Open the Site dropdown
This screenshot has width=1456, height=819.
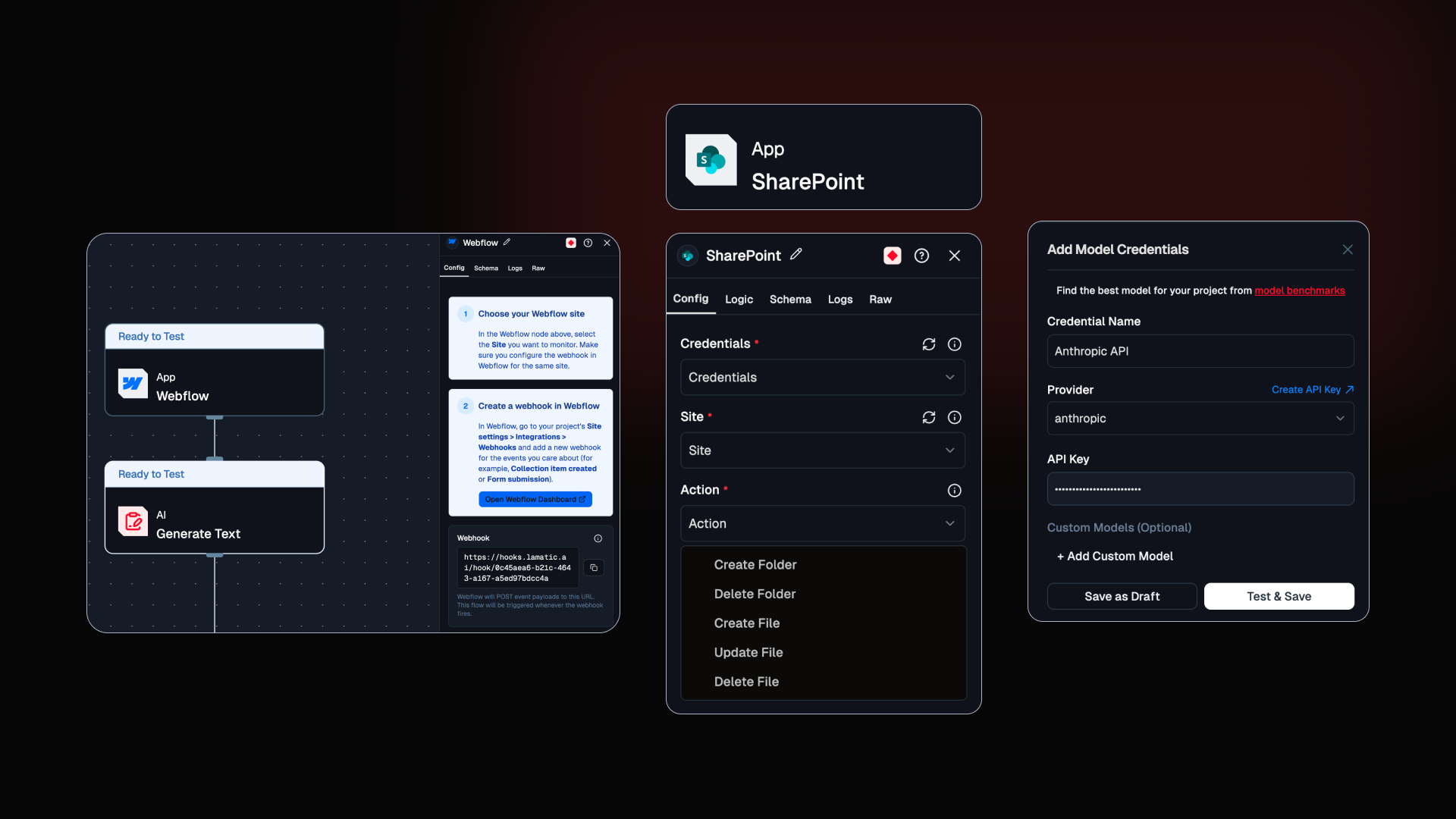pyautogui.click(x=822, y=450)
